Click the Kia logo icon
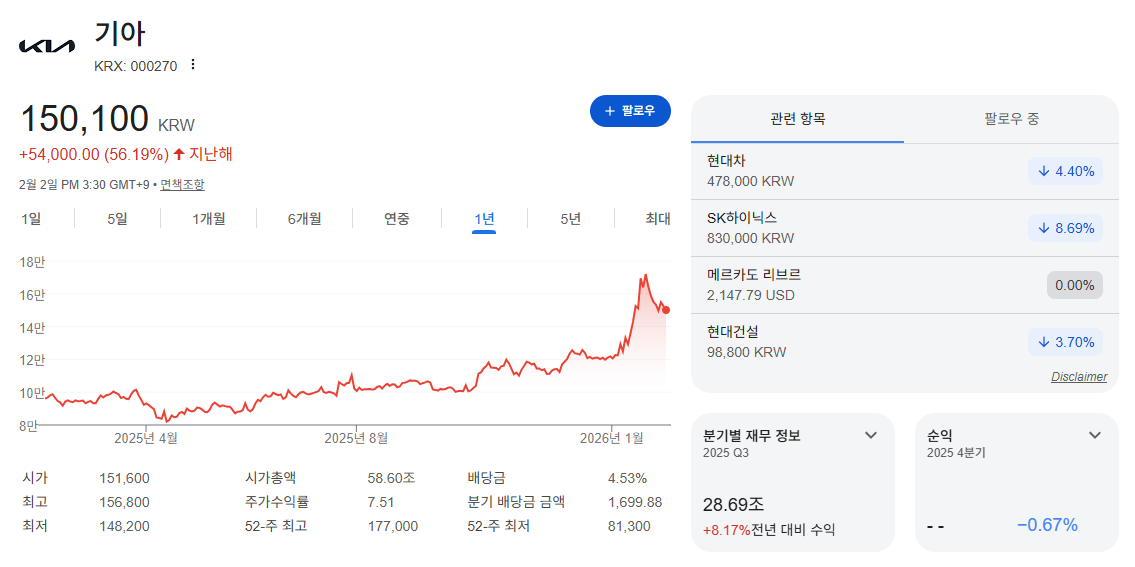Viewport: 1135px width, 567px height. pos(46,46)
